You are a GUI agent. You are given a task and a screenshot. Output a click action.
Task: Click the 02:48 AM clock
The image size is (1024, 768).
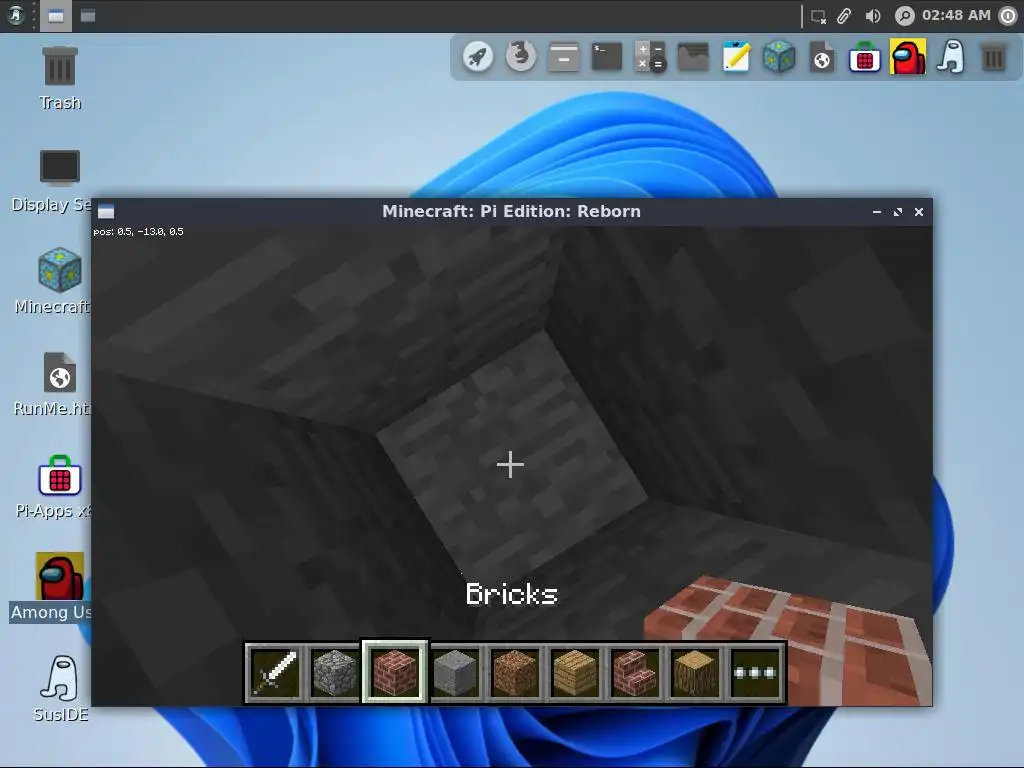point(956,15)
